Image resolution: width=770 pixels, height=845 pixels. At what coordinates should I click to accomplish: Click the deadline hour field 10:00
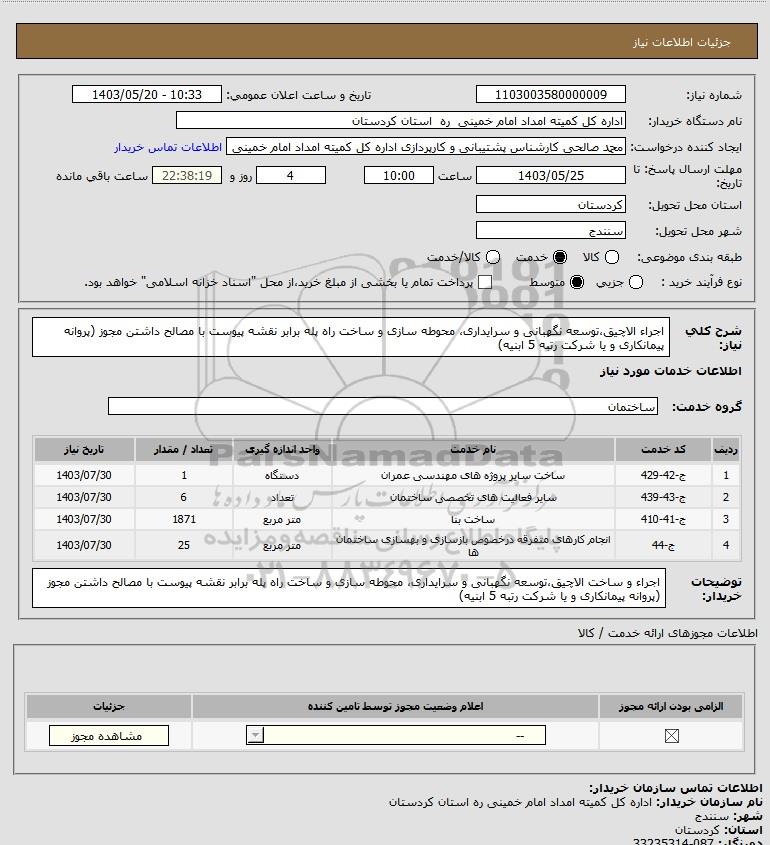[x=399, y=175]
